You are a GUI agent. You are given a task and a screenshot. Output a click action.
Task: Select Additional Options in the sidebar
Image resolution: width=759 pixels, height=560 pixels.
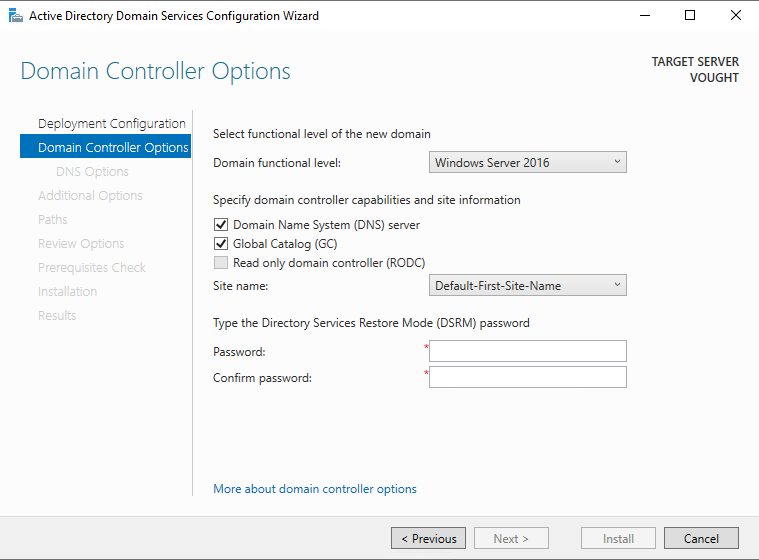coord(90,196)
